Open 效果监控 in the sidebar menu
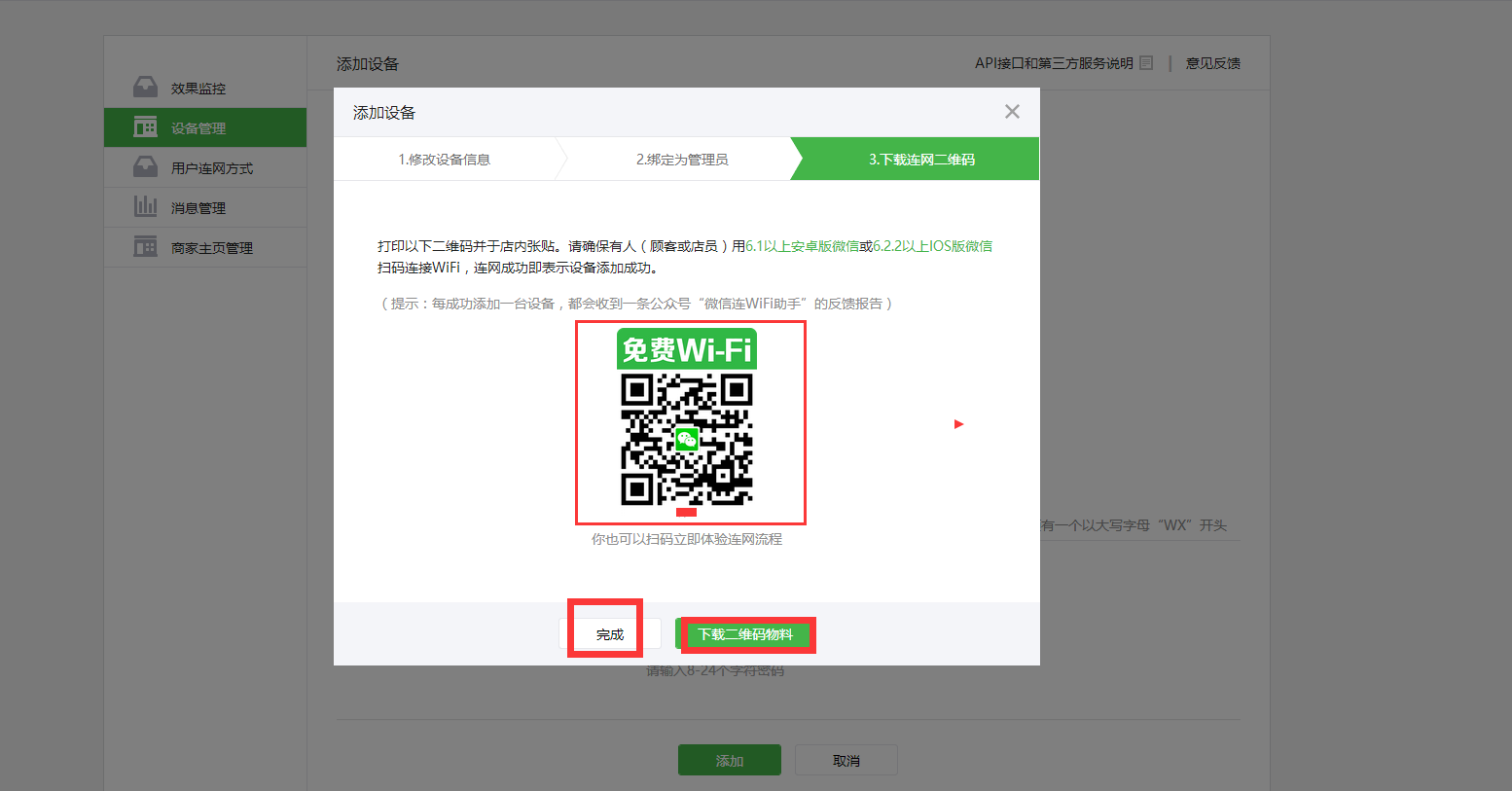The width and height of the screenshot is (1512, 791). coord(205,88)
